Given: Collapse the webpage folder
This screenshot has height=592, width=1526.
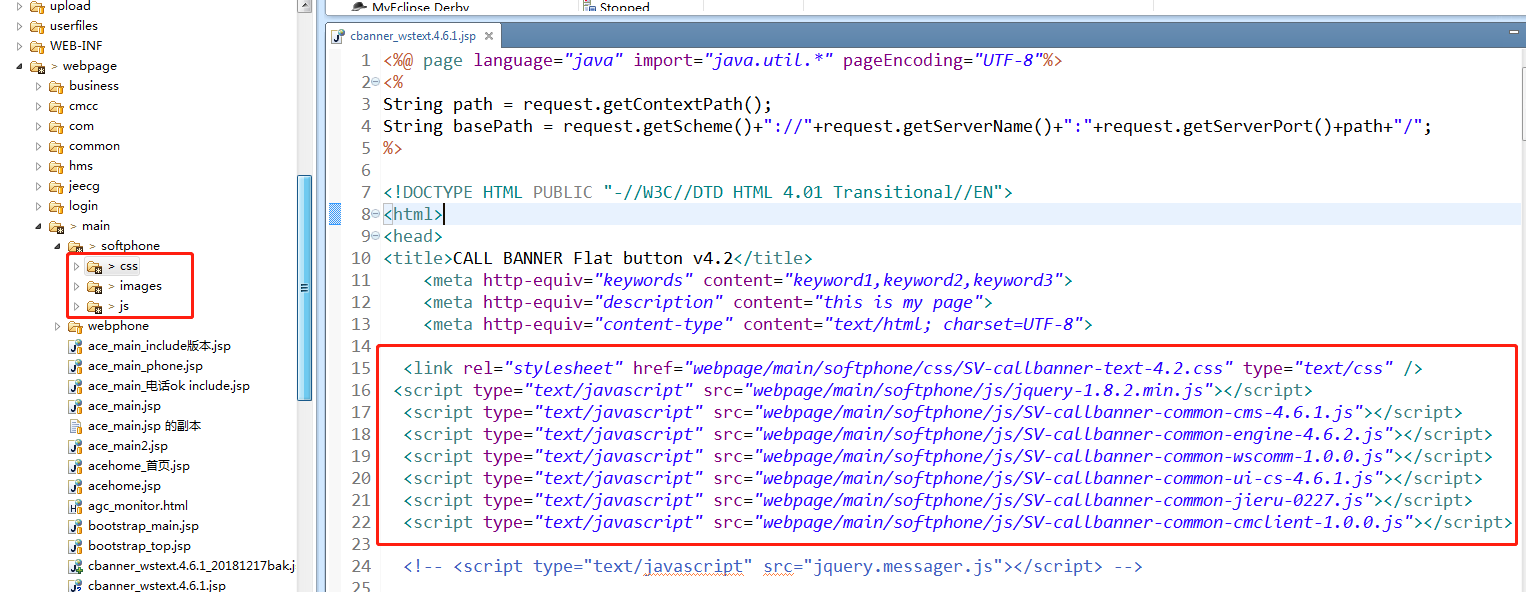Looking at the screenshot, I should (20, 66).
